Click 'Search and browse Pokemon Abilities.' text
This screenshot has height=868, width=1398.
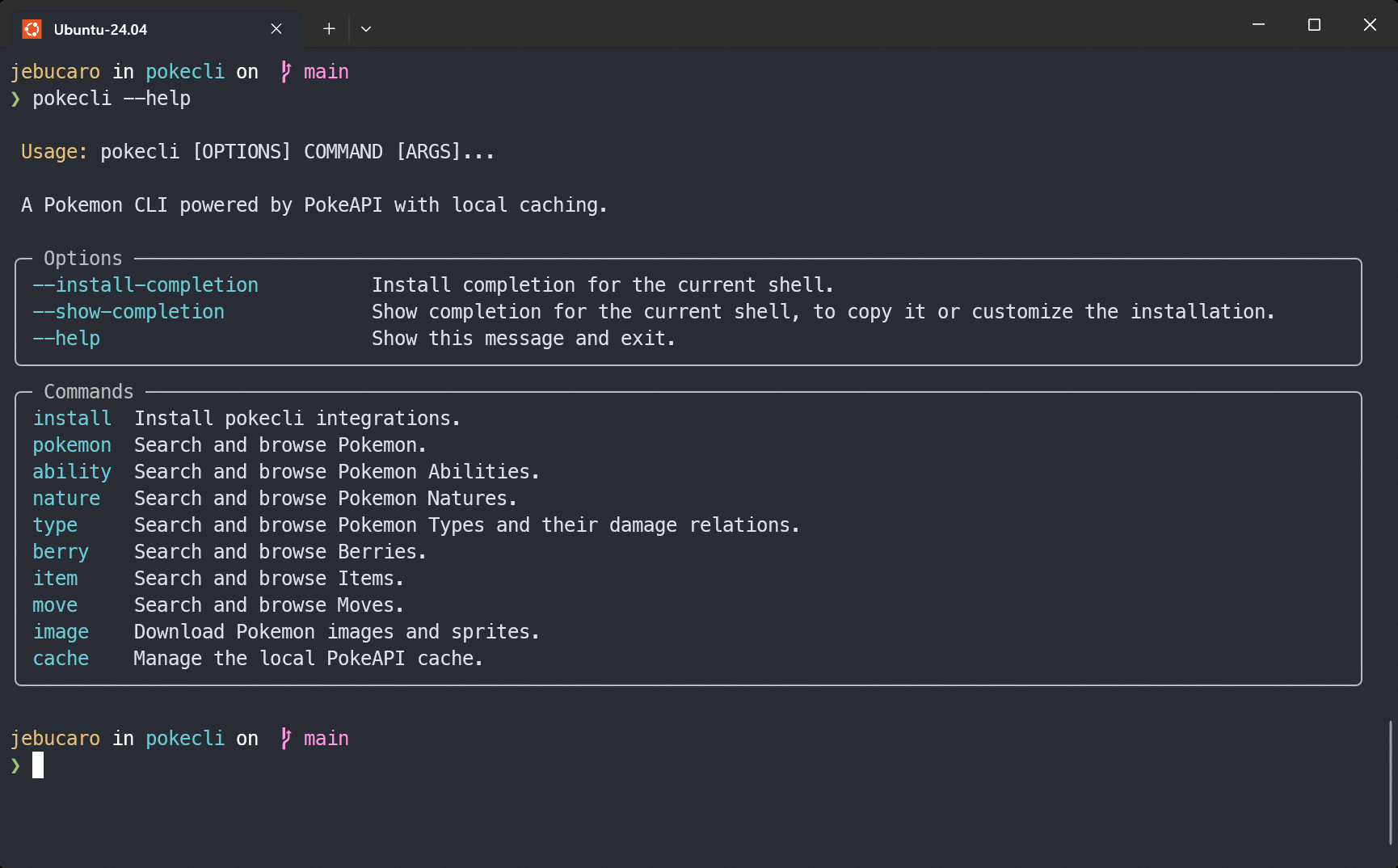[337, 472]
